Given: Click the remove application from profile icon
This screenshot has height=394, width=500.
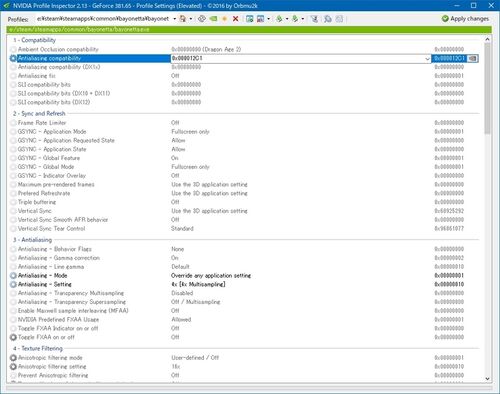Looking at the screenshot, I should [x=260, y=19].
